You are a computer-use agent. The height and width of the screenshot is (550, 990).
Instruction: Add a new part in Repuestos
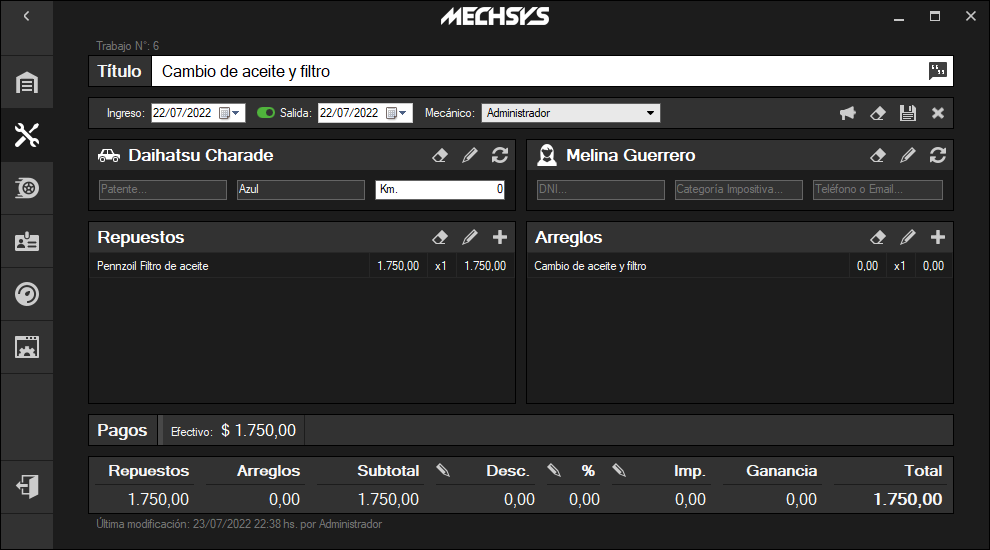click(x=500, y=237)
